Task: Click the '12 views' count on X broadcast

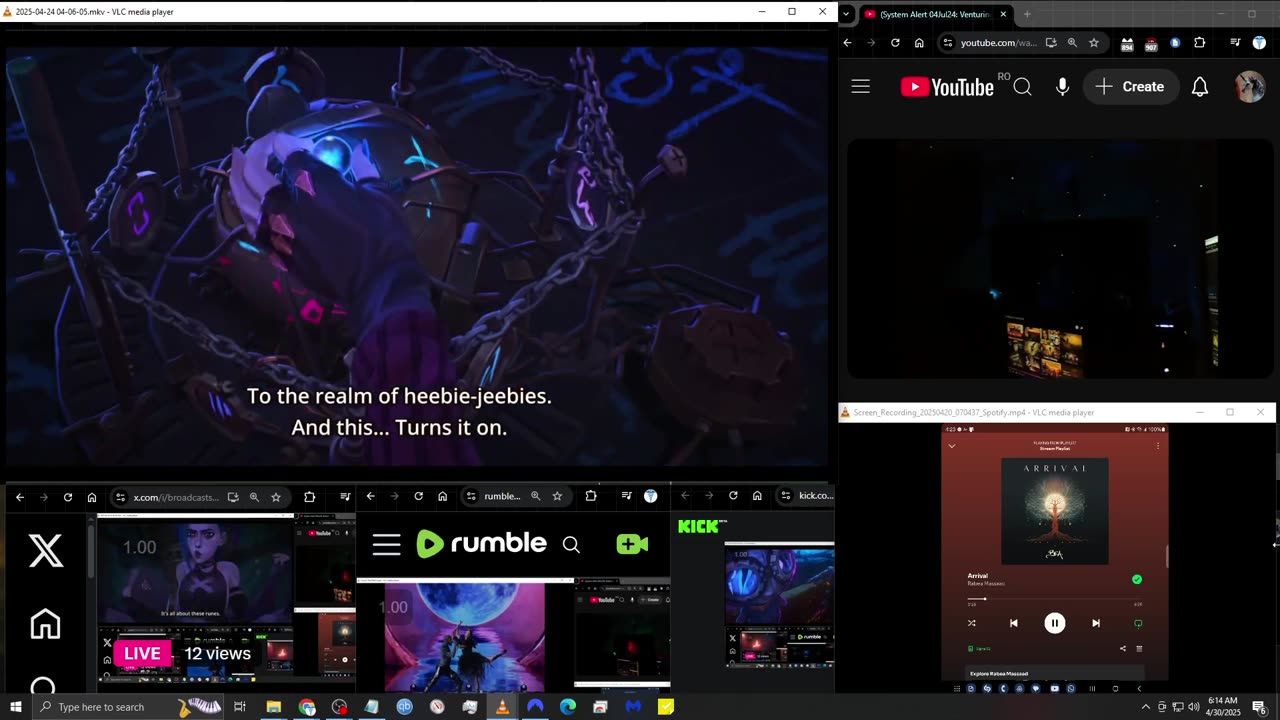Action: (x=217, y=653)
